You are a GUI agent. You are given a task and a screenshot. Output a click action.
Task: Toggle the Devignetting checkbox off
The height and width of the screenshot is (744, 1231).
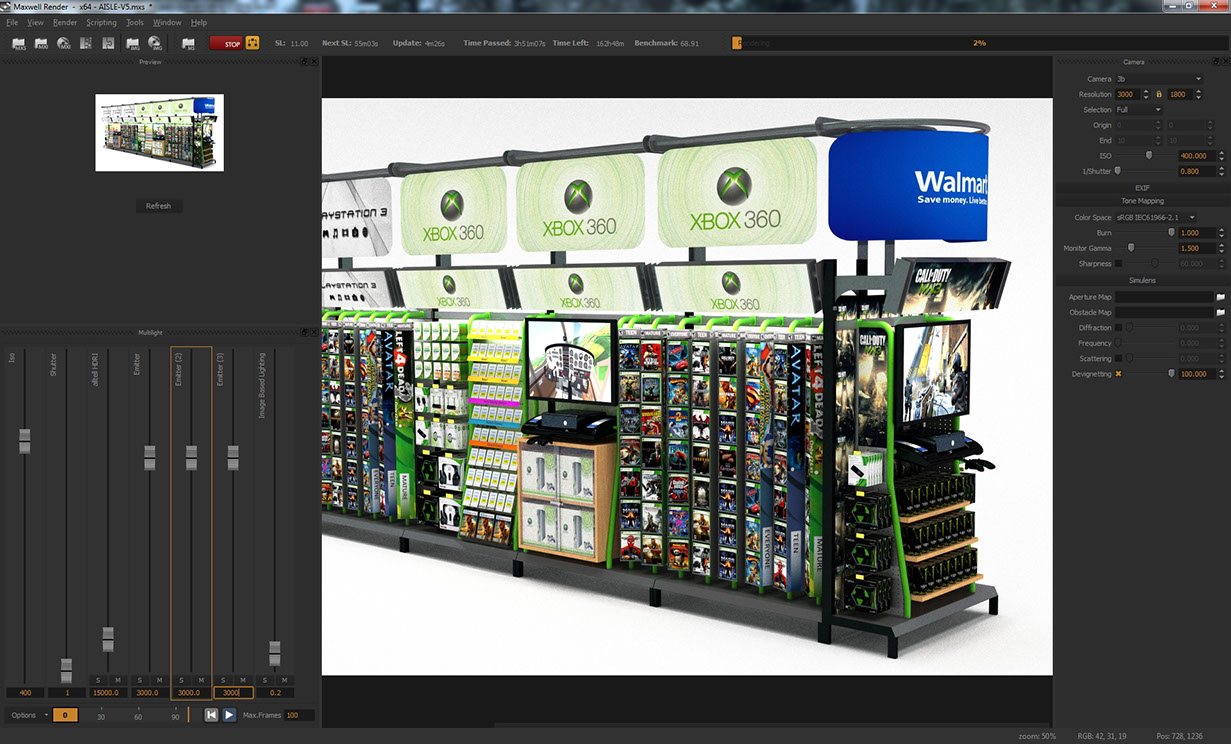coord(1118,374)
